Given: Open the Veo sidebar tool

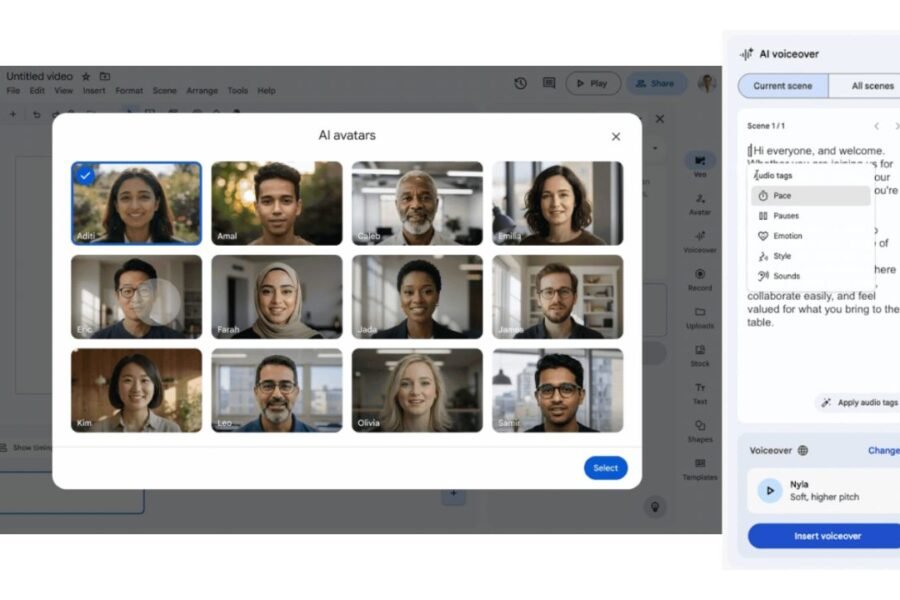Looking at the screenshot, I should pos(700,165).
